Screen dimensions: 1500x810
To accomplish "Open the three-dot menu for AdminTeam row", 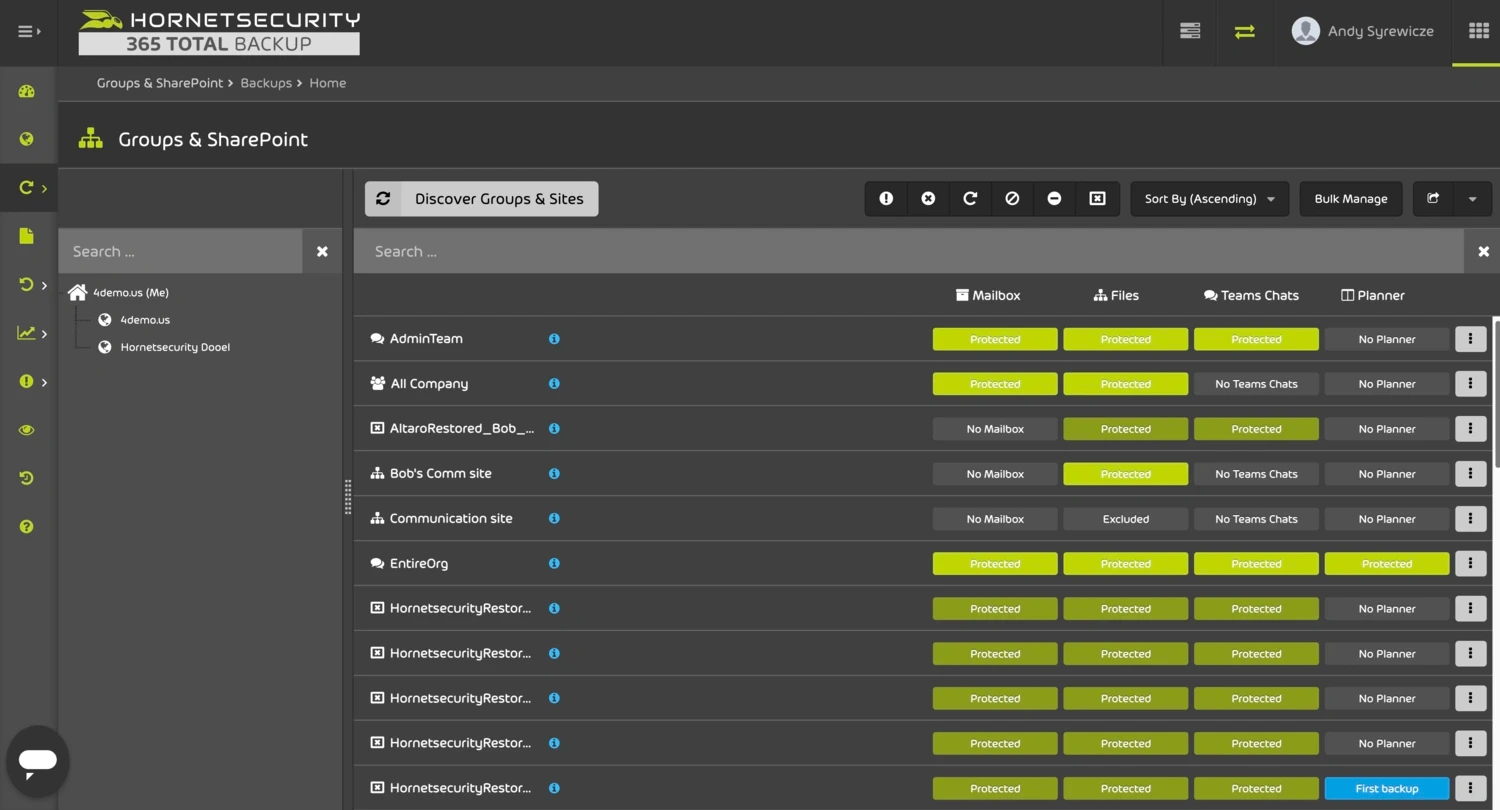I will pos(1470,338).
